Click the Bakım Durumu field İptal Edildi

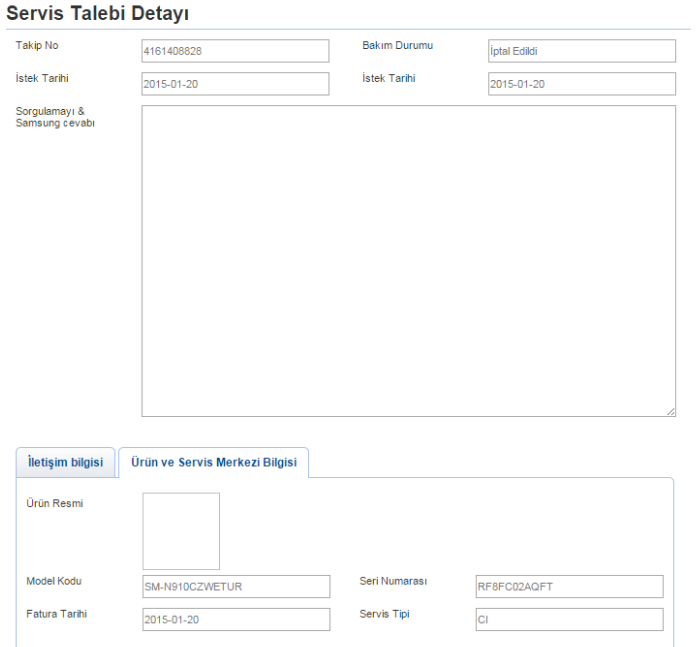[x=582, y=51]
